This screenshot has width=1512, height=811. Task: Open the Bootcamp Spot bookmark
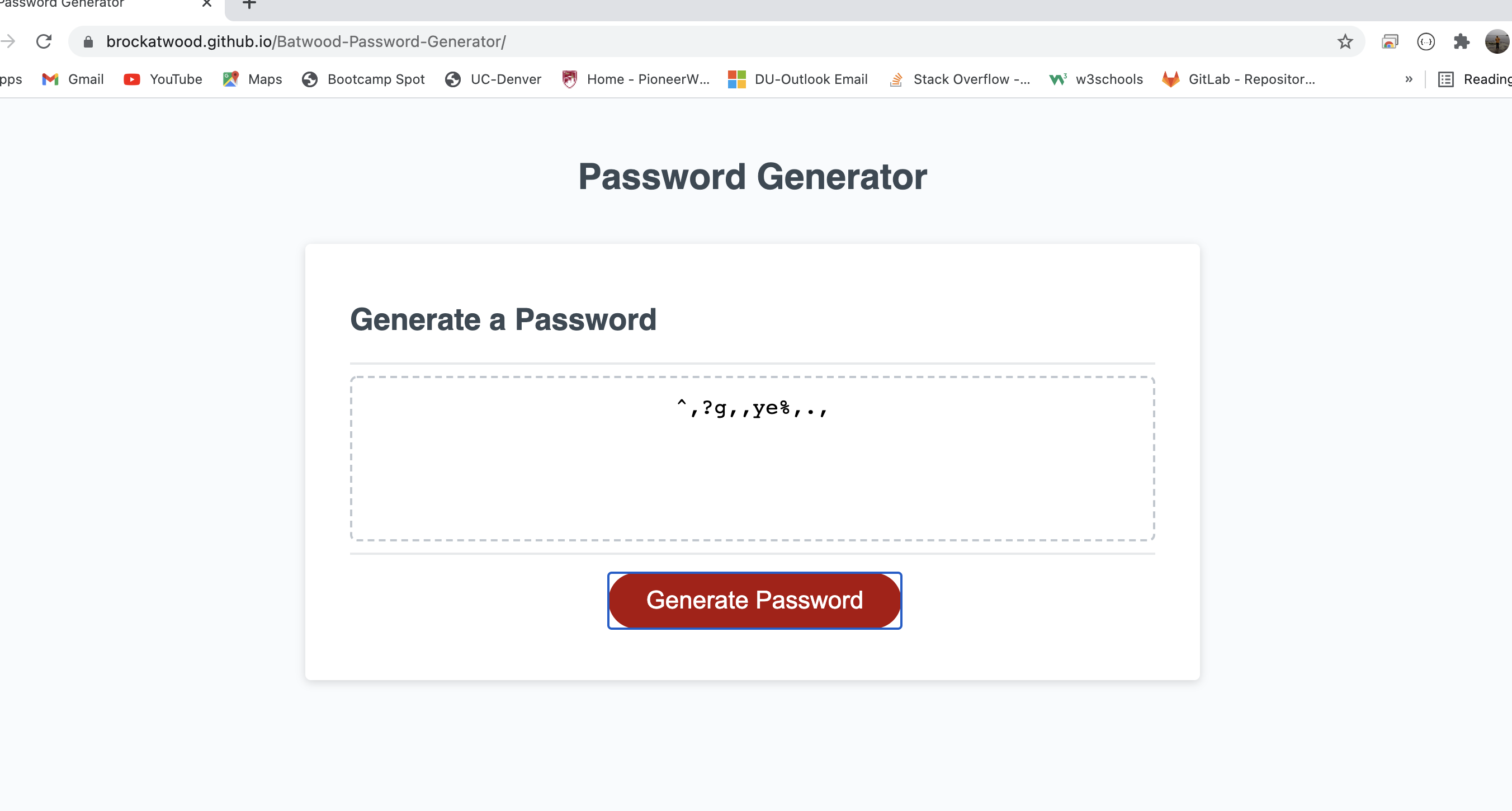363,79
